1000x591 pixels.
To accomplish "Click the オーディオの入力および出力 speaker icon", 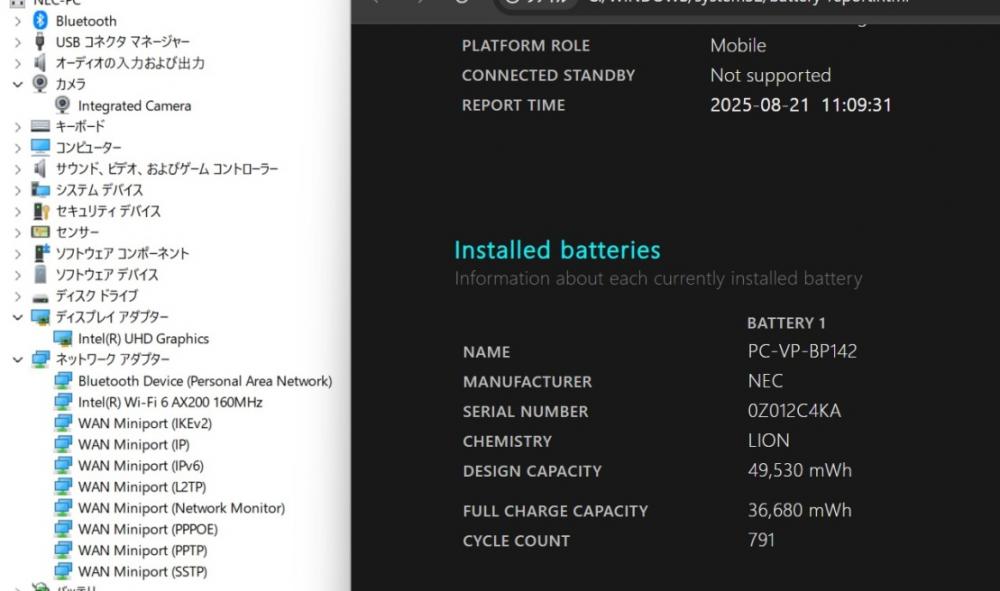I will pyautogui.click(x=40, y=62).
